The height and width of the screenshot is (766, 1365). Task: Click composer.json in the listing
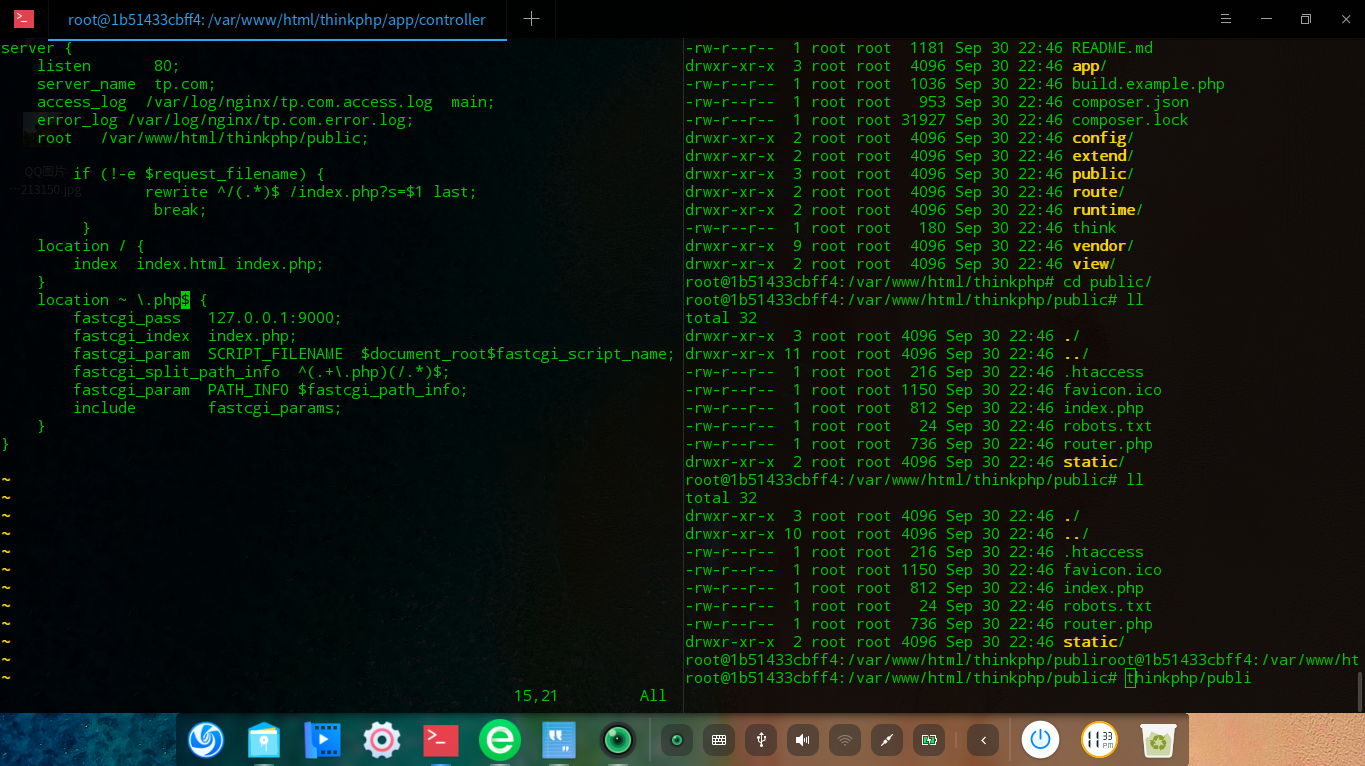click(1130, 102)
